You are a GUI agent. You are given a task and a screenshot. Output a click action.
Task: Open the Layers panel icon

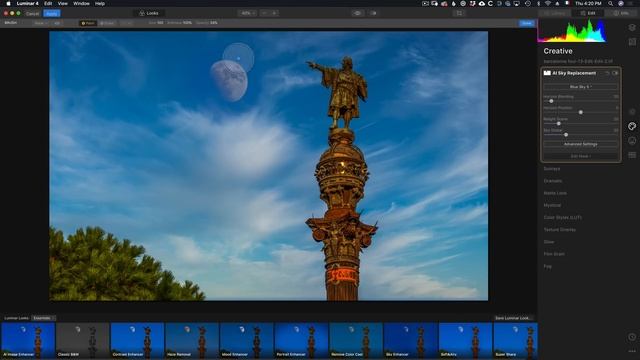pyautogui.click(x=632, y=27)
